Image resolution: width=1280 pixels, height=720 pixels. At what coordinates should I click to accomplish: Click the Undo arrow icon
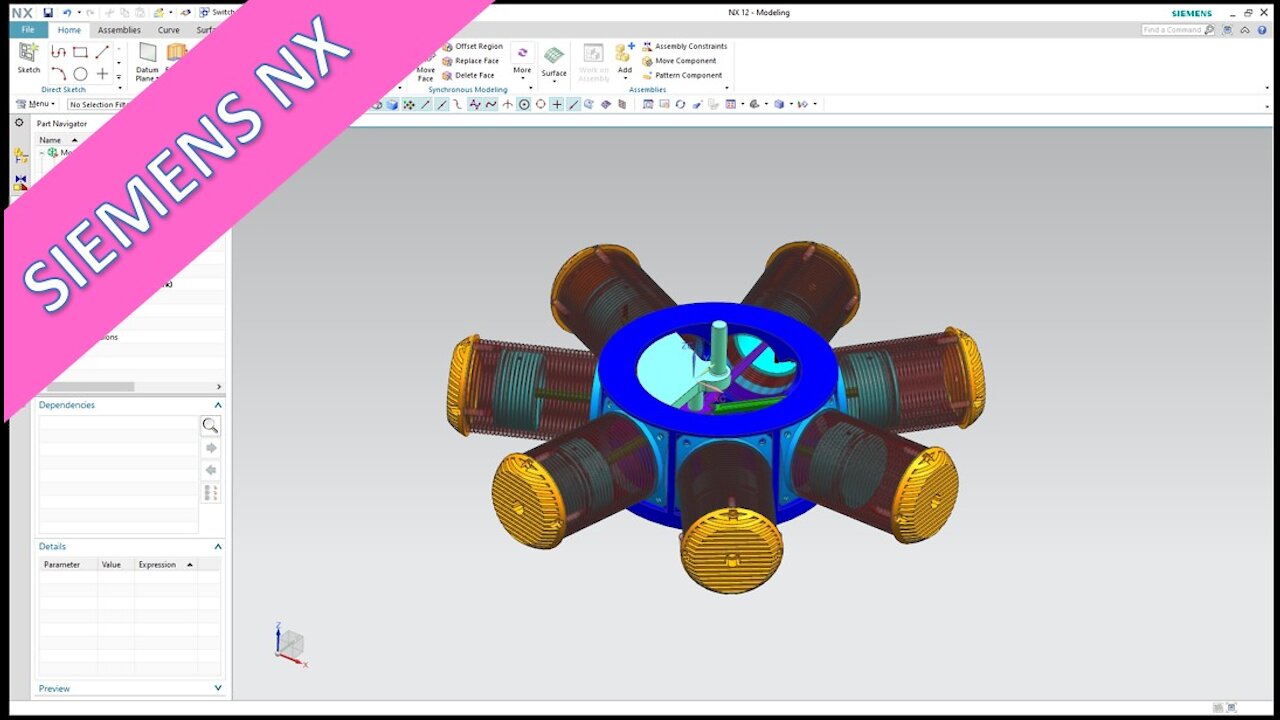(x=66, y=13)
